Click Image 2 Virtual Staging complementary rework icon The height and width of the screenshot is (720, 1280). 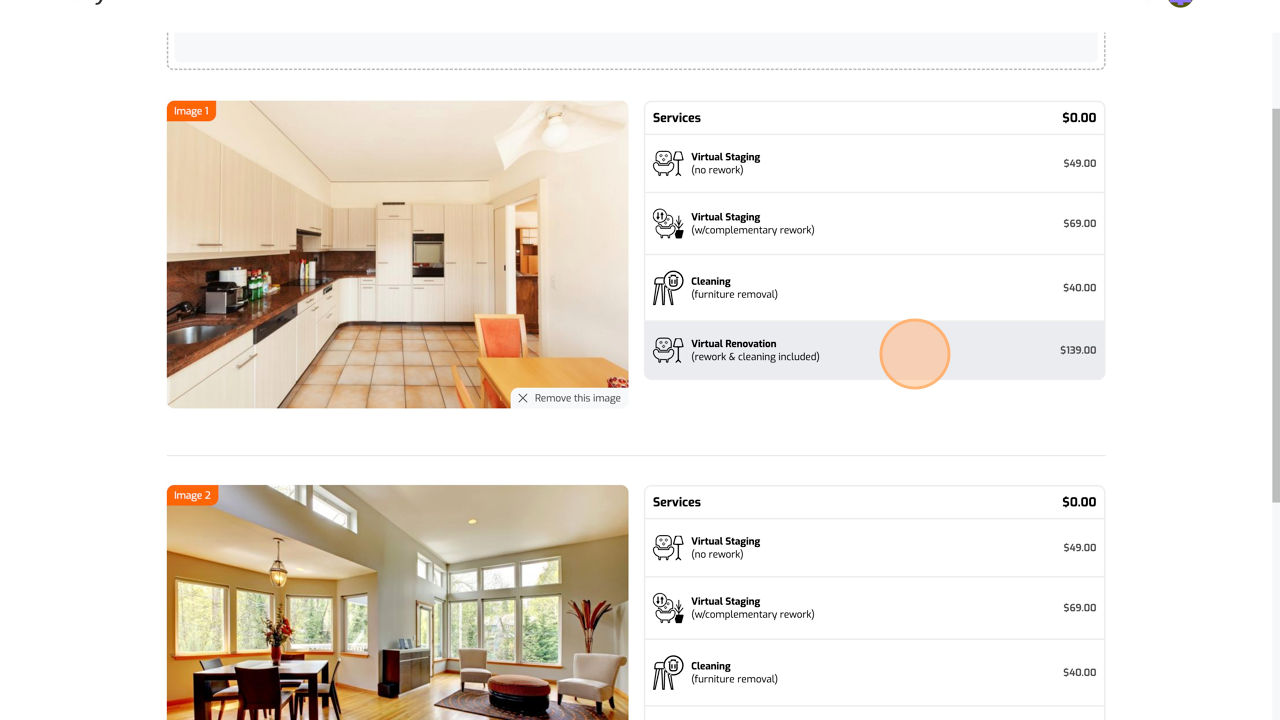coord(668,608)
